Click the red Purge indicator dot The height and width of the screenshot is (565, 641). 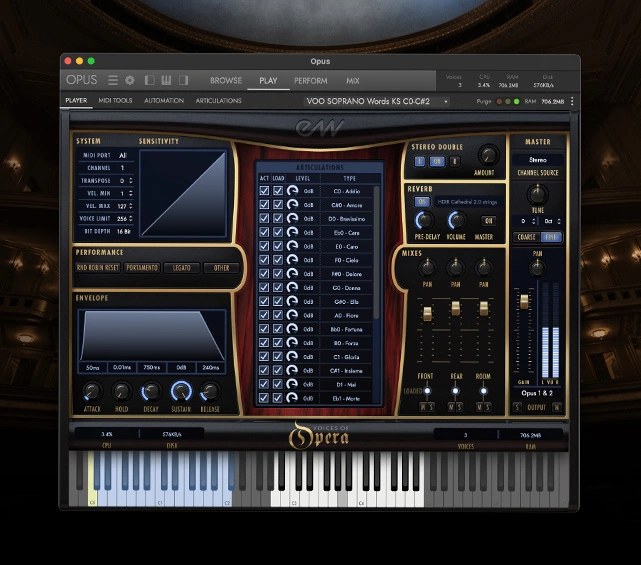499,101
